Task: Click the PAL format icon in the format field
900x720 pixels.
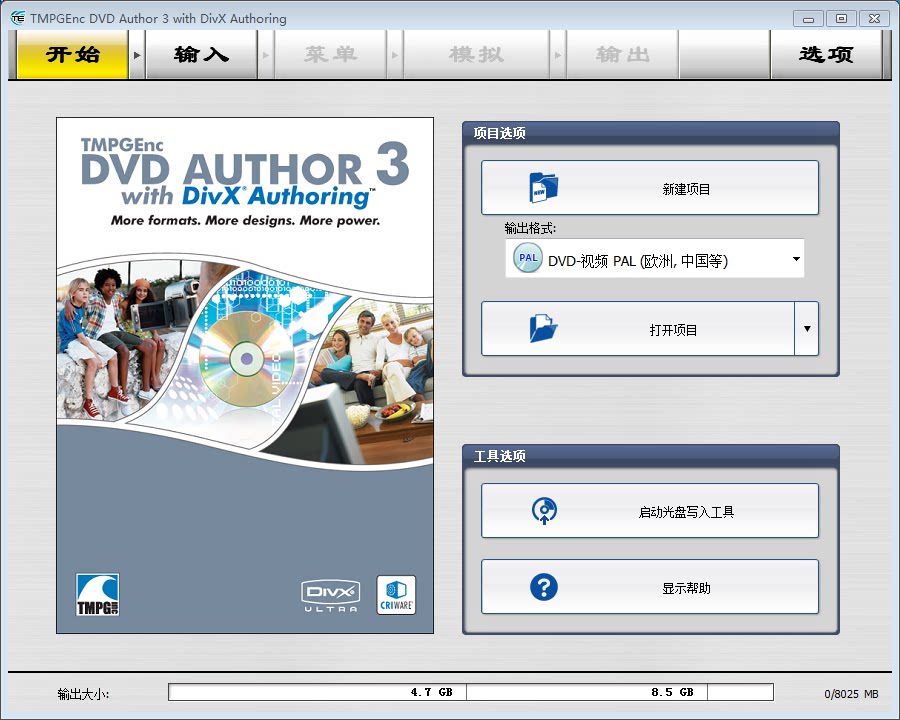Action: [527, 258]
